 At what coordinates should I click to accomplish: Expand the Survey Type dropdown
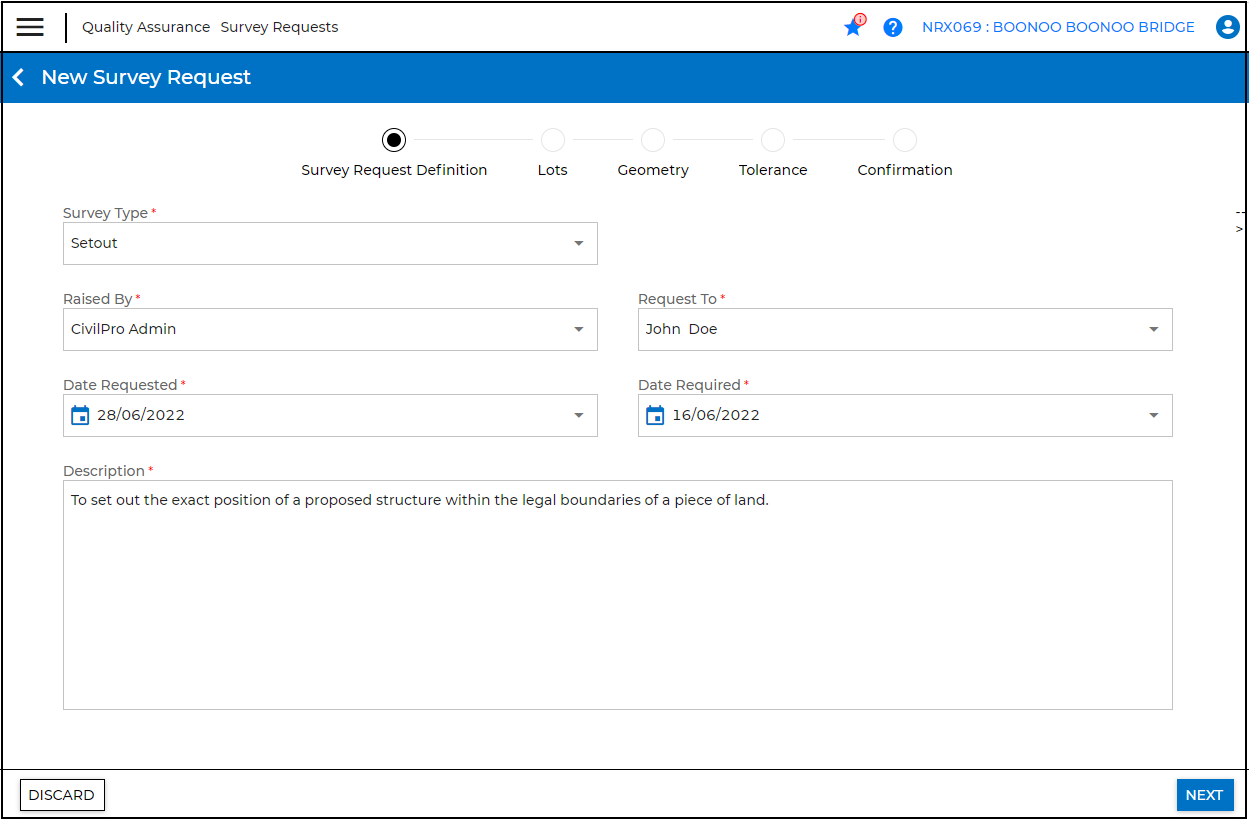(x=578, y=244)
